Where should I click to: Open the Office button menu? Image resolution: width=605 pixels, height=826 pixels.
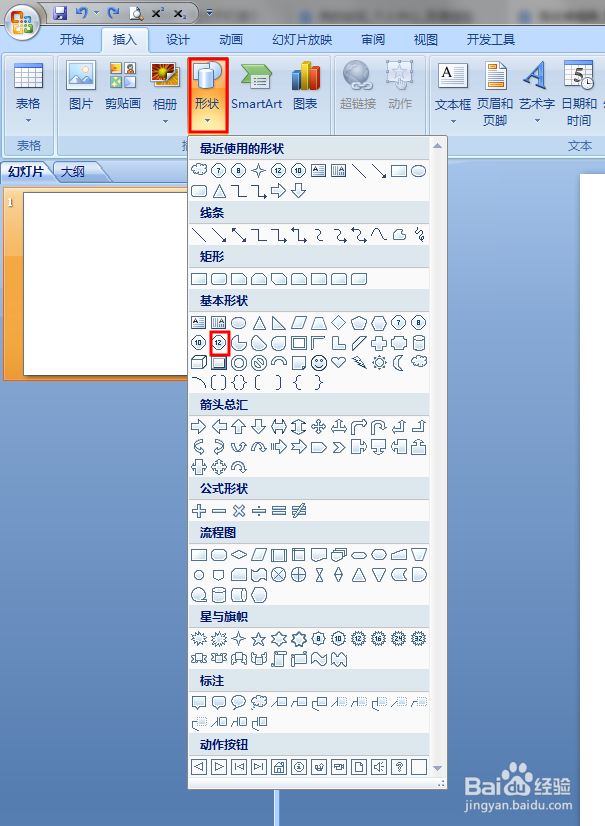pos(22,22)
